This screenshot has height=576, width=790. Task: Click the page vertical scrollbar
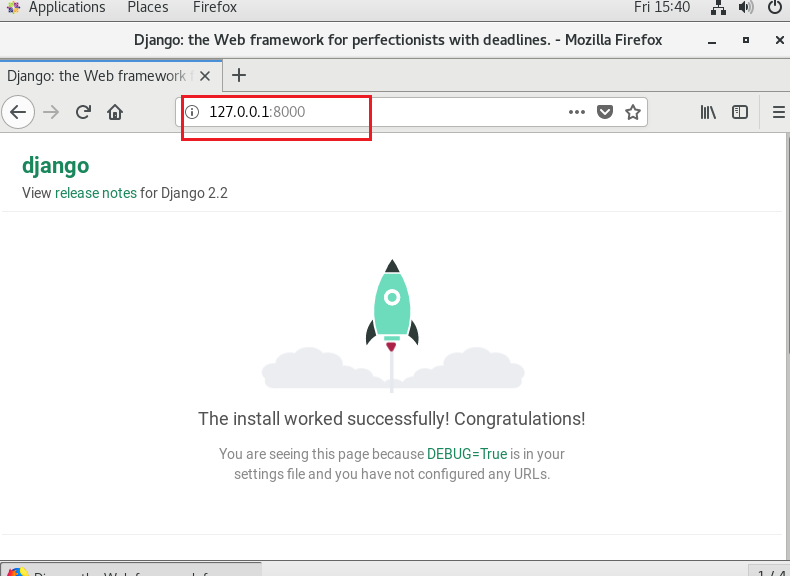[x=787, y=244]
